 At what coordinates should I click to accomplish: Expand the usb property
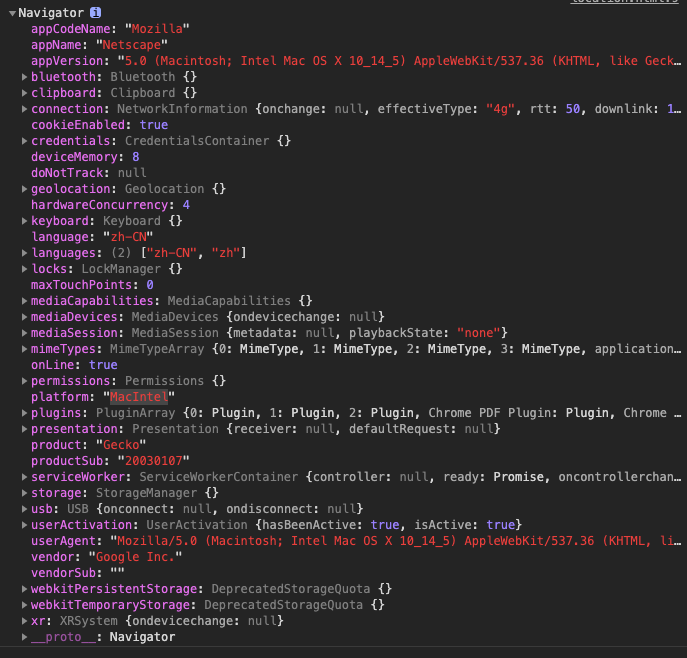(25, 509)
